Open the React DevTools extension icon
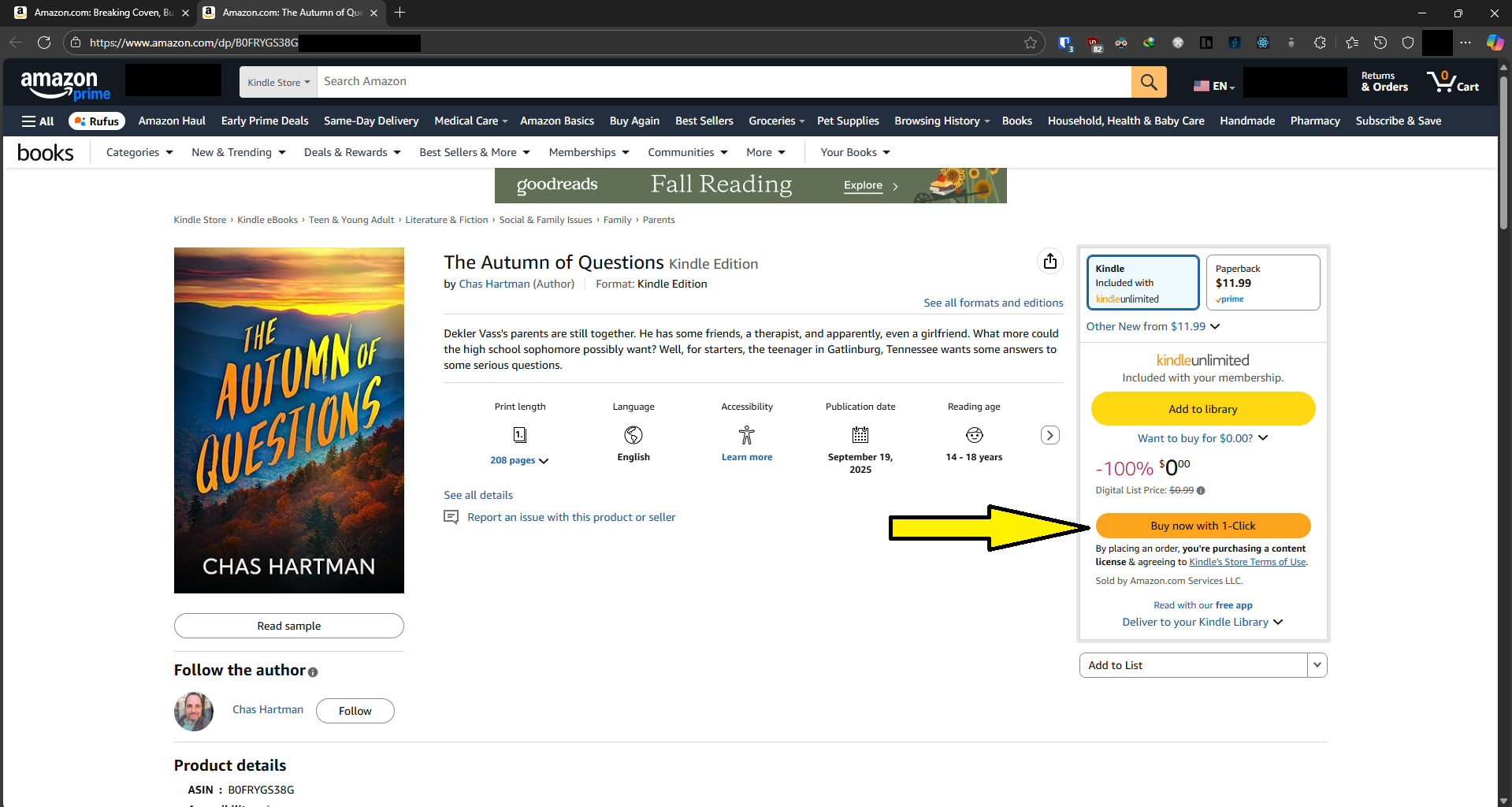This screenshot has height=807, width=1512. pyautogui.click(x=1261, y=43)
